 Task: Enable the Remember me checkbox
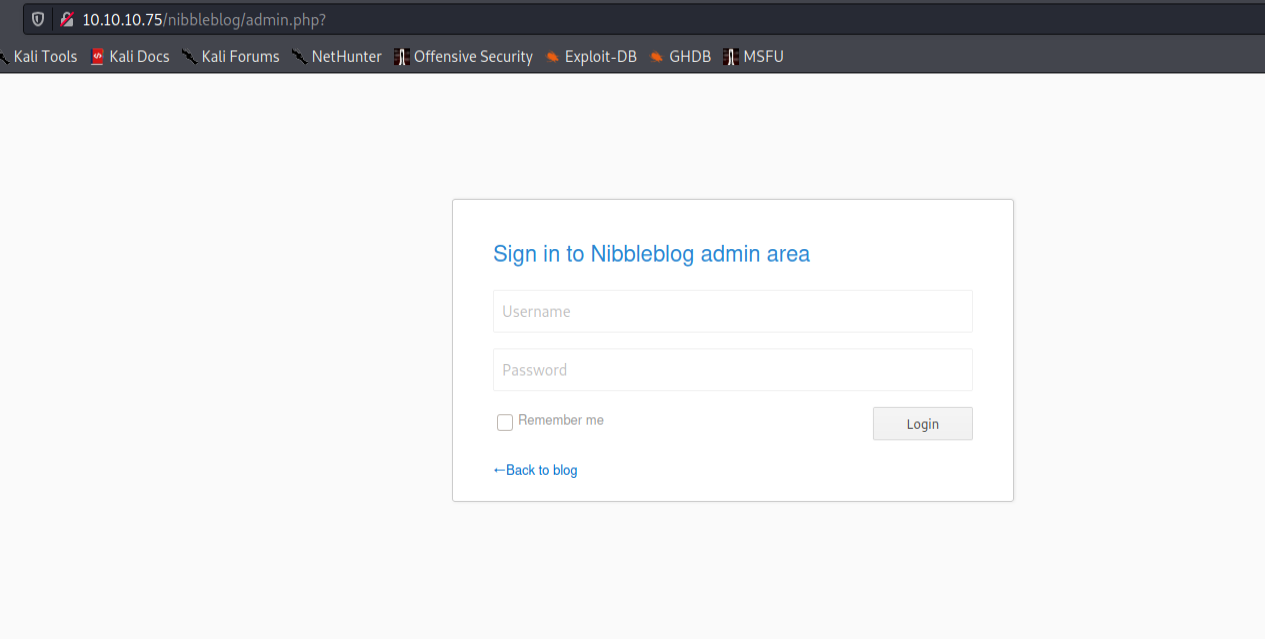(x=505, y=422)
